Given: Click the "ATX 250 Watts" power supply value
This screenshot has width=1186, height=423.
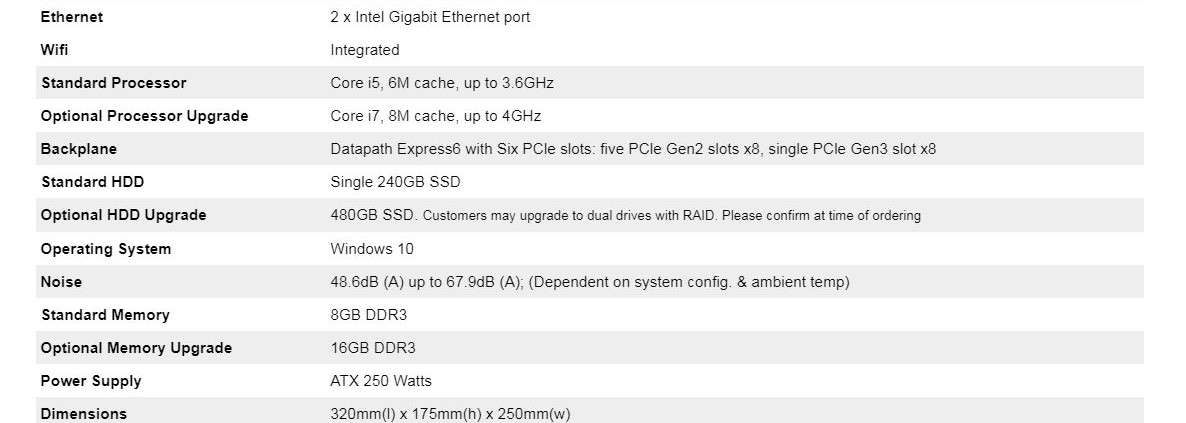Looking at the screenshot, I should pos(381,381).
